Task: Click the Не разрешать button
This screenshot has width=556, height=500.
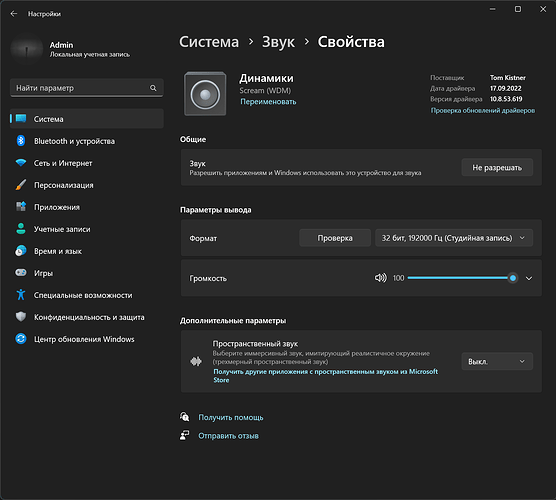Action: pos(497,167)
